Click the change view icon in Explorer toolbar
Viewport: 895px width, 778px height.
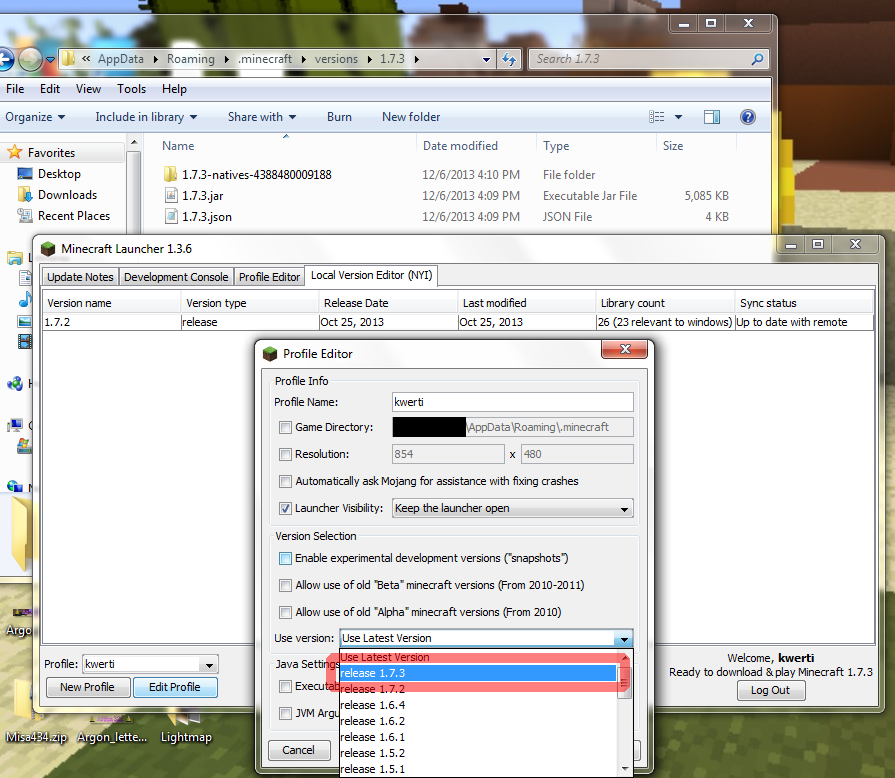(657, 117)
